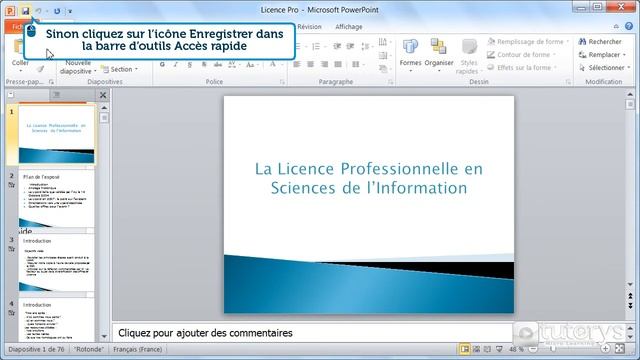Open the Affichage ribbon tab
Viewport: 640px width, 360px height.
coord(349,27)
